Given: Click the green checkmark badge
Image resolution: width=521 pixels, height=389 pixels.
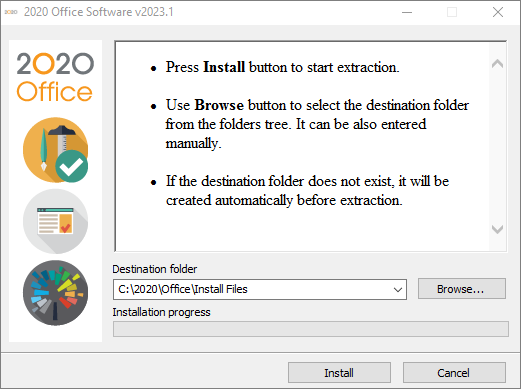Looking at the screenshot, I should [72, 166].
